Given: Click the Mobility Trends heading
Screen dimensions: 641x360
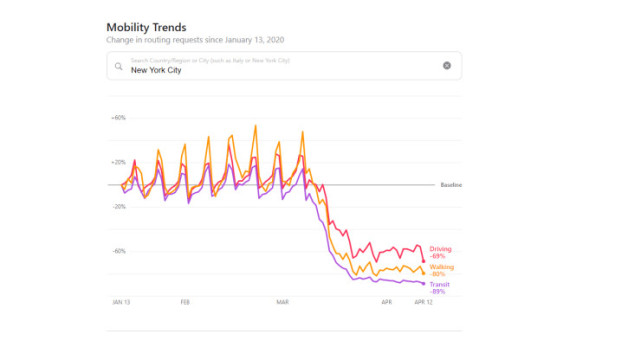Looking at the screenshot, I should click(x=146, y=27).
